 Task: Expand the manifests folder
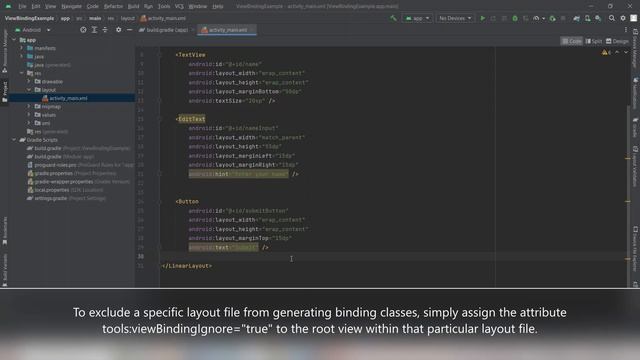pyautogui.click(x=22, y=48)
